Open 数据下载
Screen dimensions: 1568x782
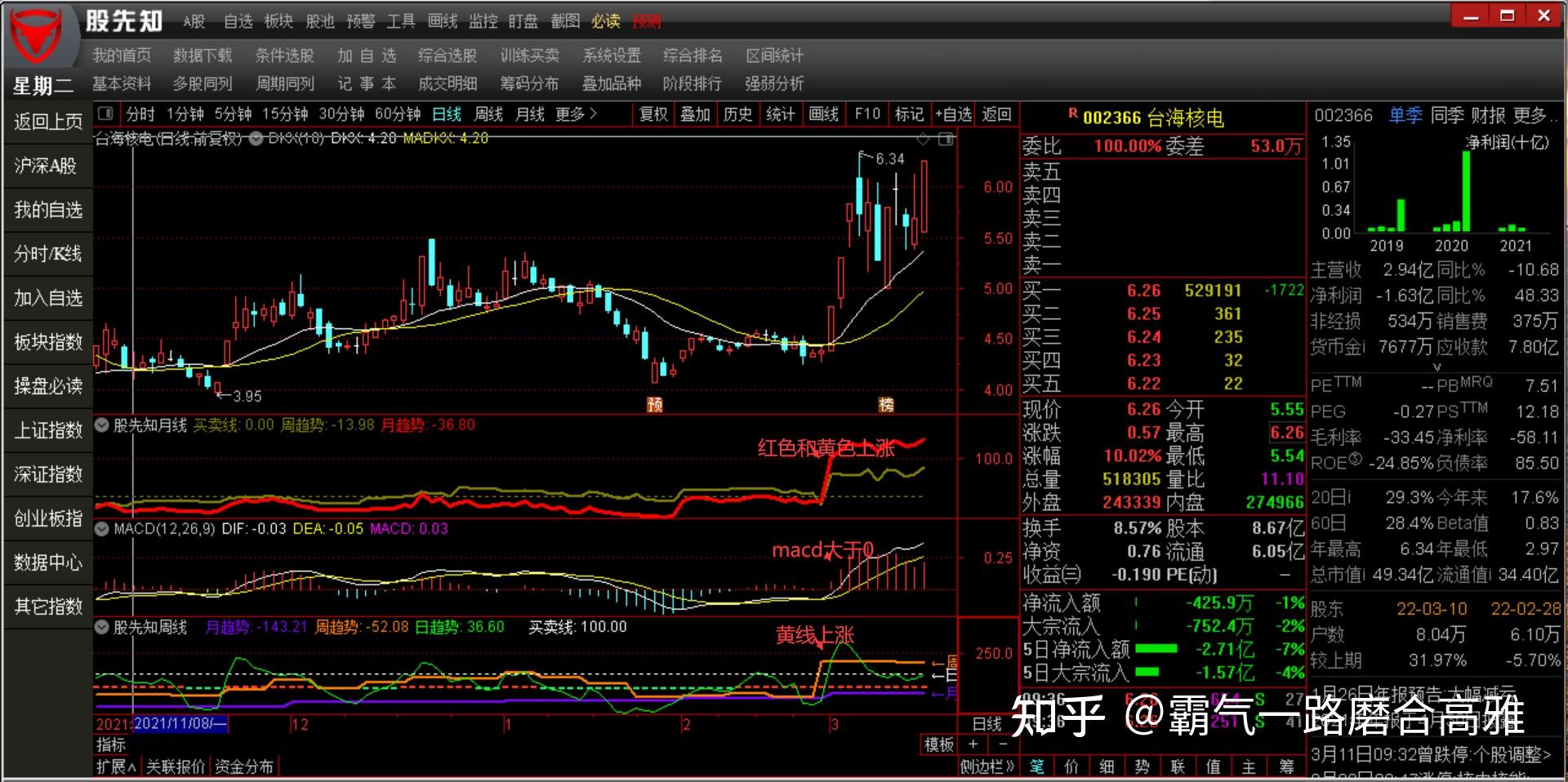[x=203, y=56]
